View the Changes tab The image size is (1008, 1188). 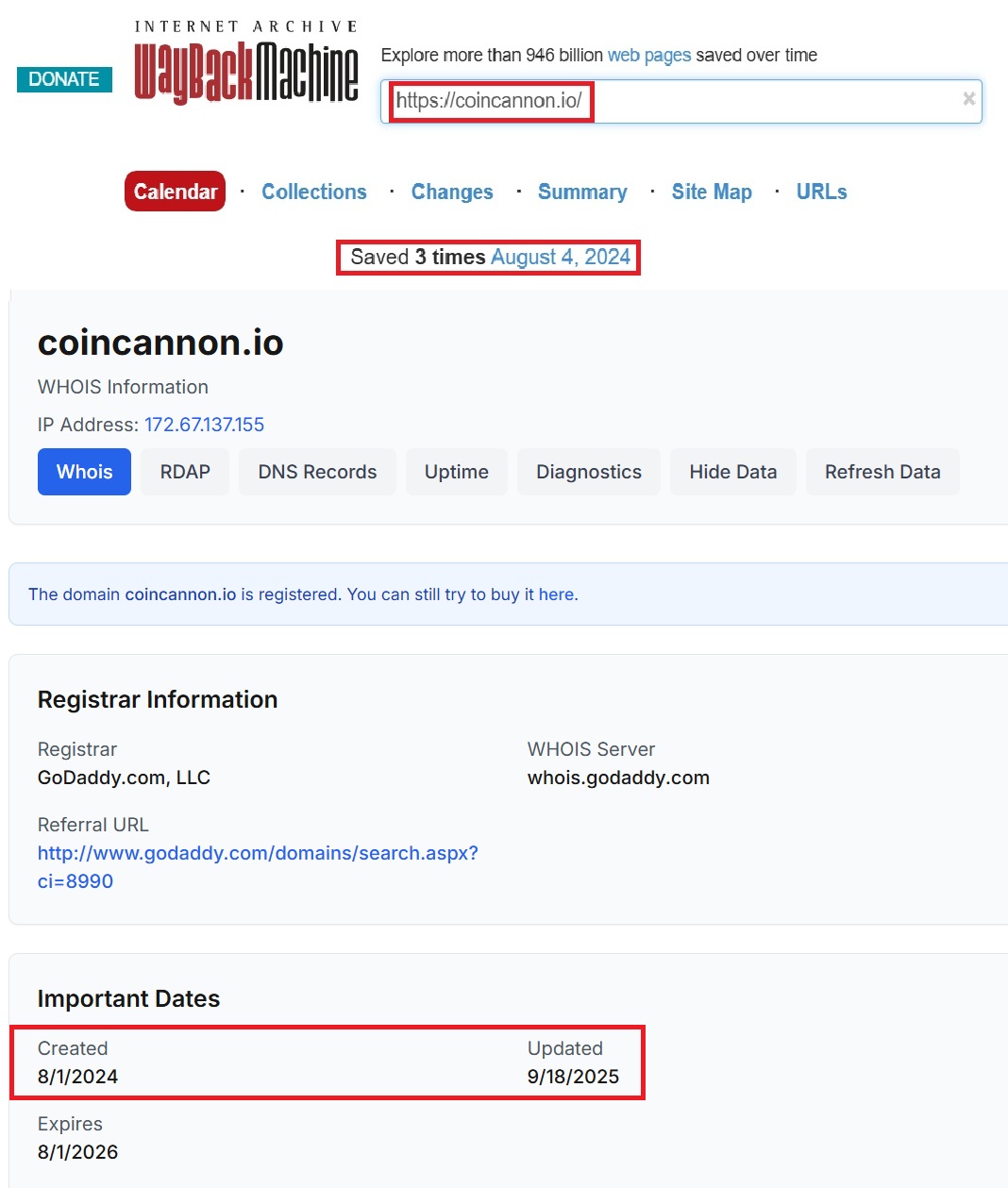point(452,192)
